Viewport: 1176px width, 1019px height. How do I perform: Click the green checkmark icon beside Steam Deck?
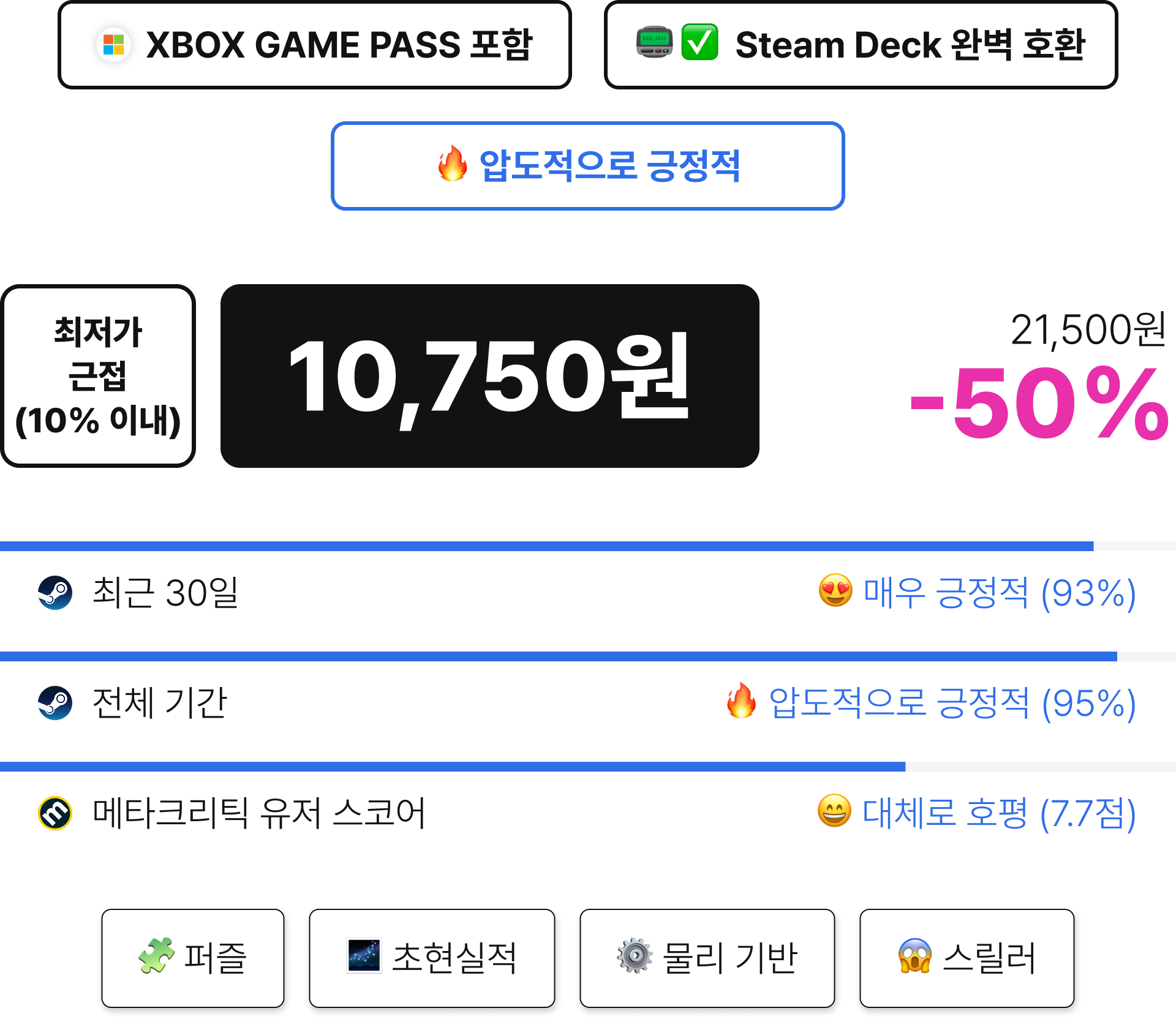[x=699, y=42]
